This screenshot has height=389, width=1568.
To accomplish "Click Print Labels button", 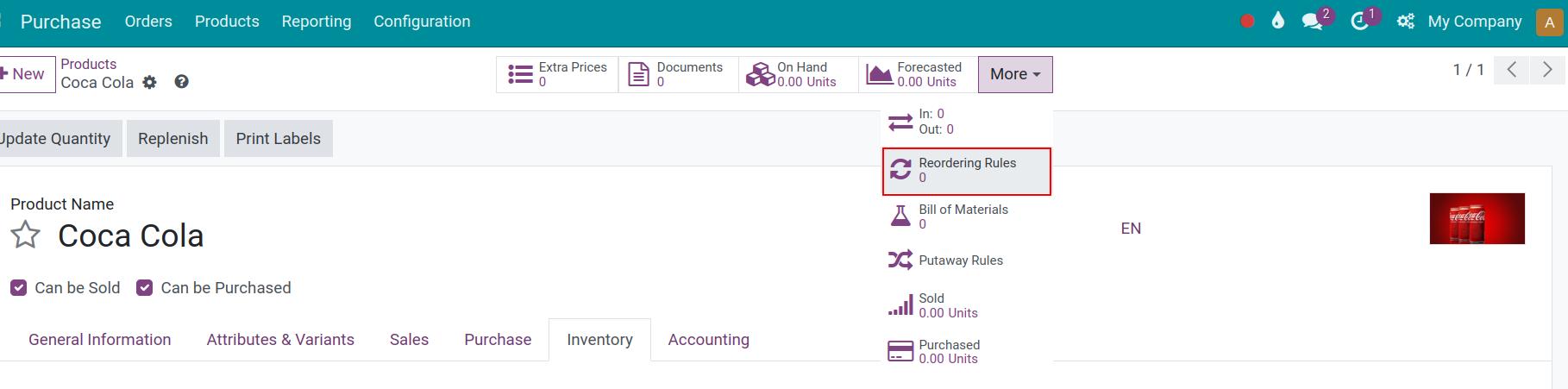I will 278,139.
